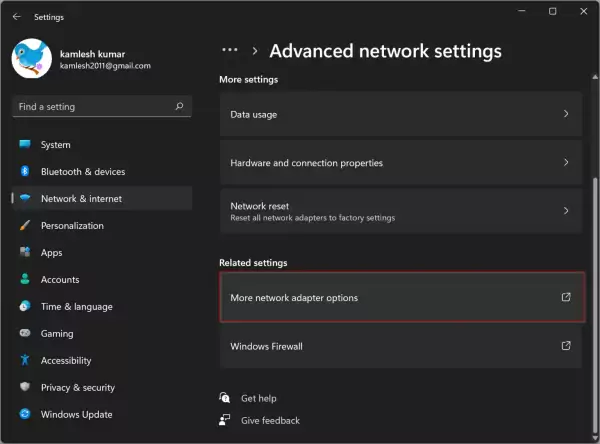Click external link icon beside Windows Firewall
The image size is (600, 444).
tap(566, 346)
